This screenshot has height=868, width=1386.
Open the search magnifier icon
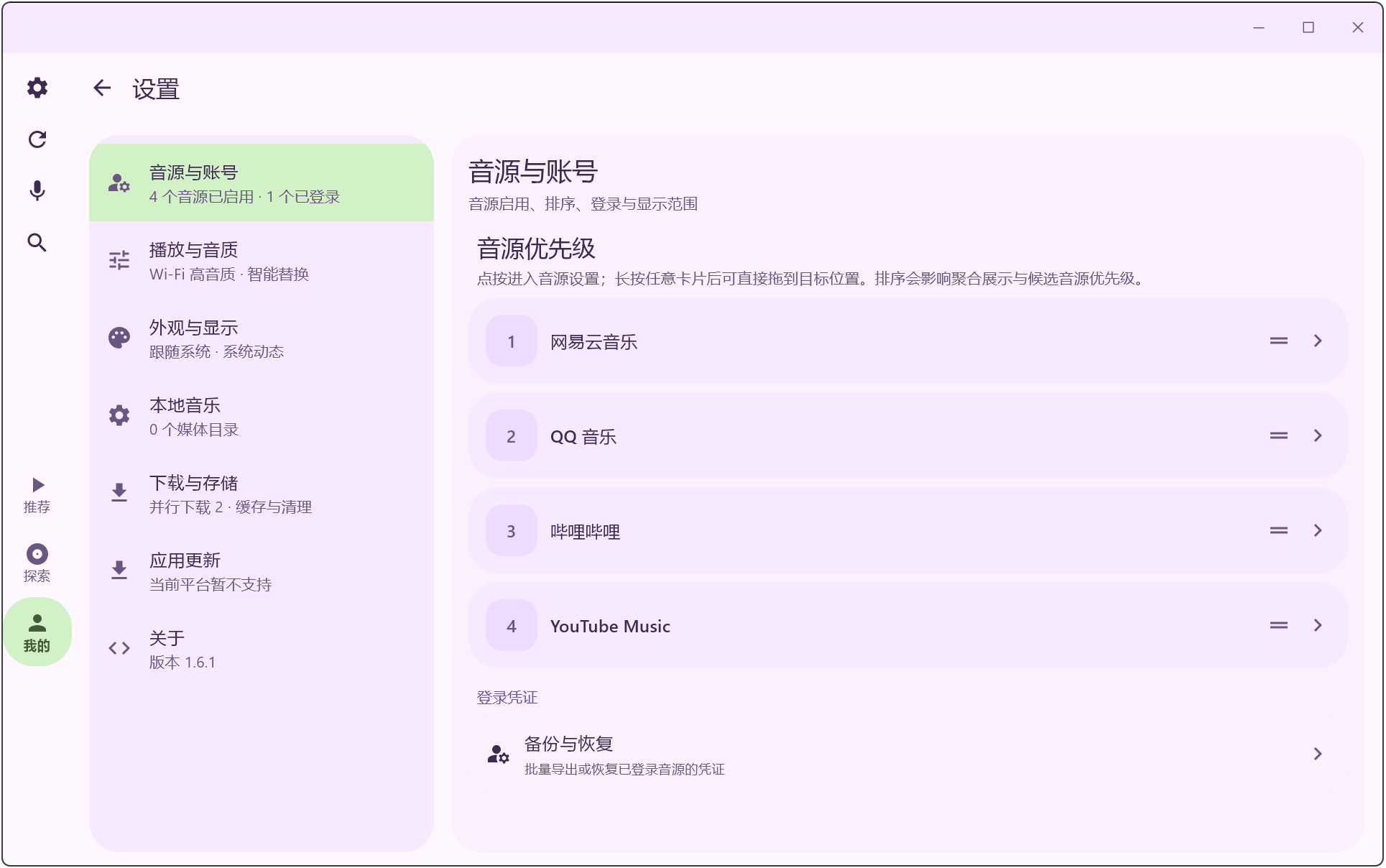[37, 243]
